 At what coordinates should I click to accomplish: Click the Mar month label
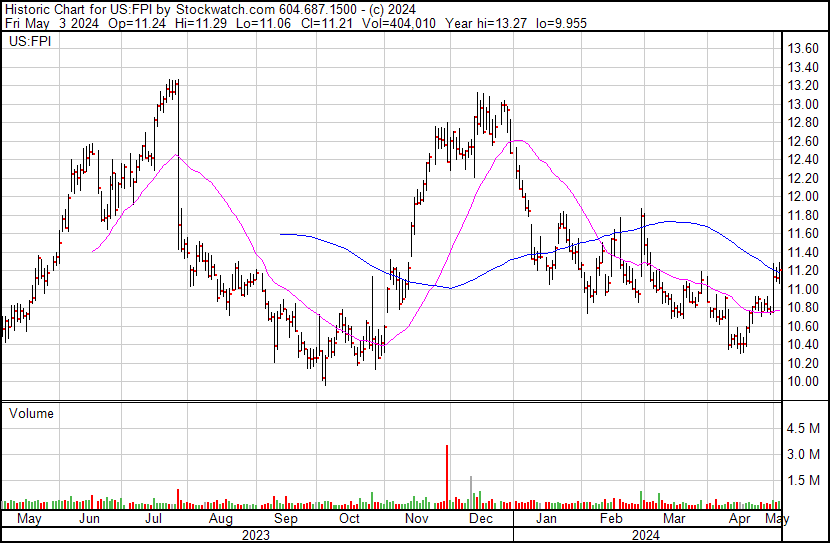coord(674,518)
